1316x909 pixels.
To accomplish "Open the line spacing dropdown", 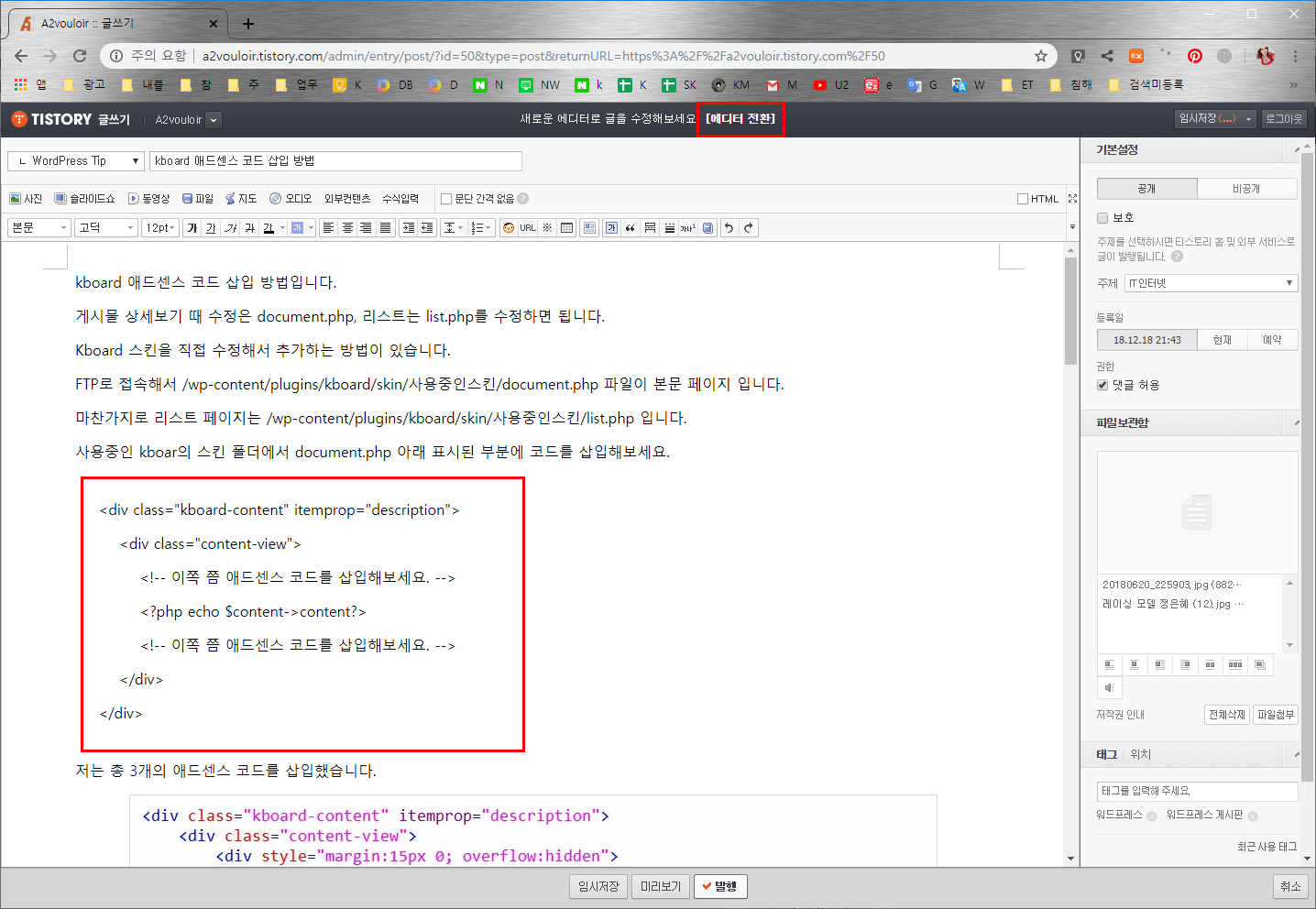I will point(454,228).
